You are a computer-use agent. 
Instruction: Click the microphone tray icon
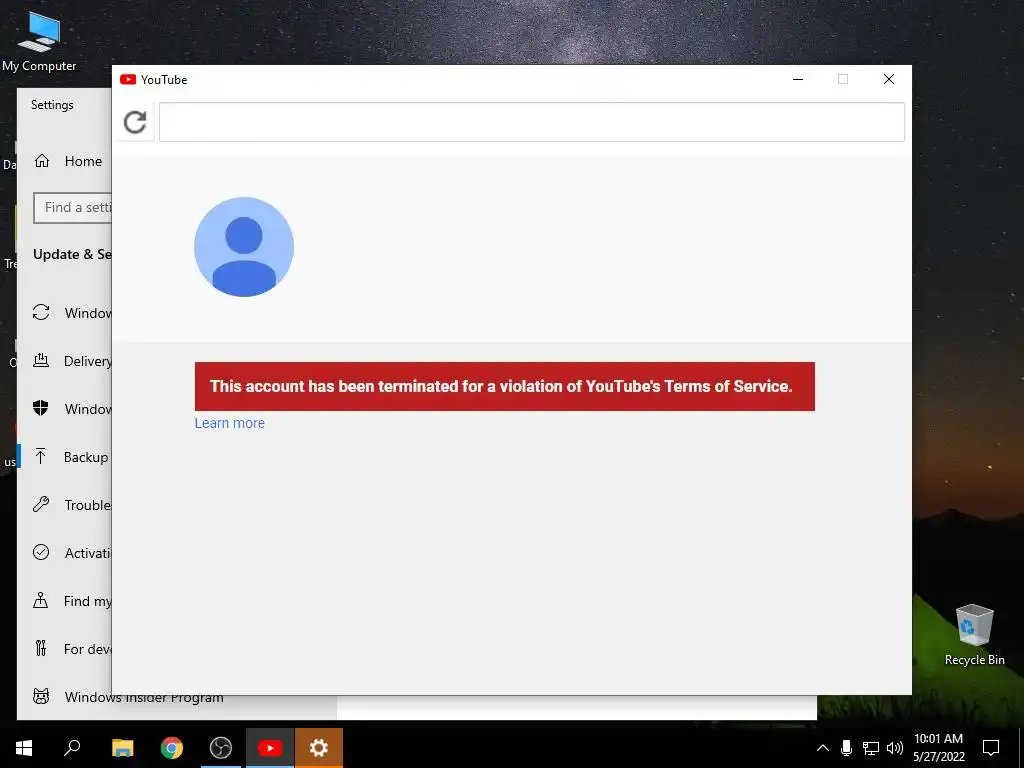point(846,748)
